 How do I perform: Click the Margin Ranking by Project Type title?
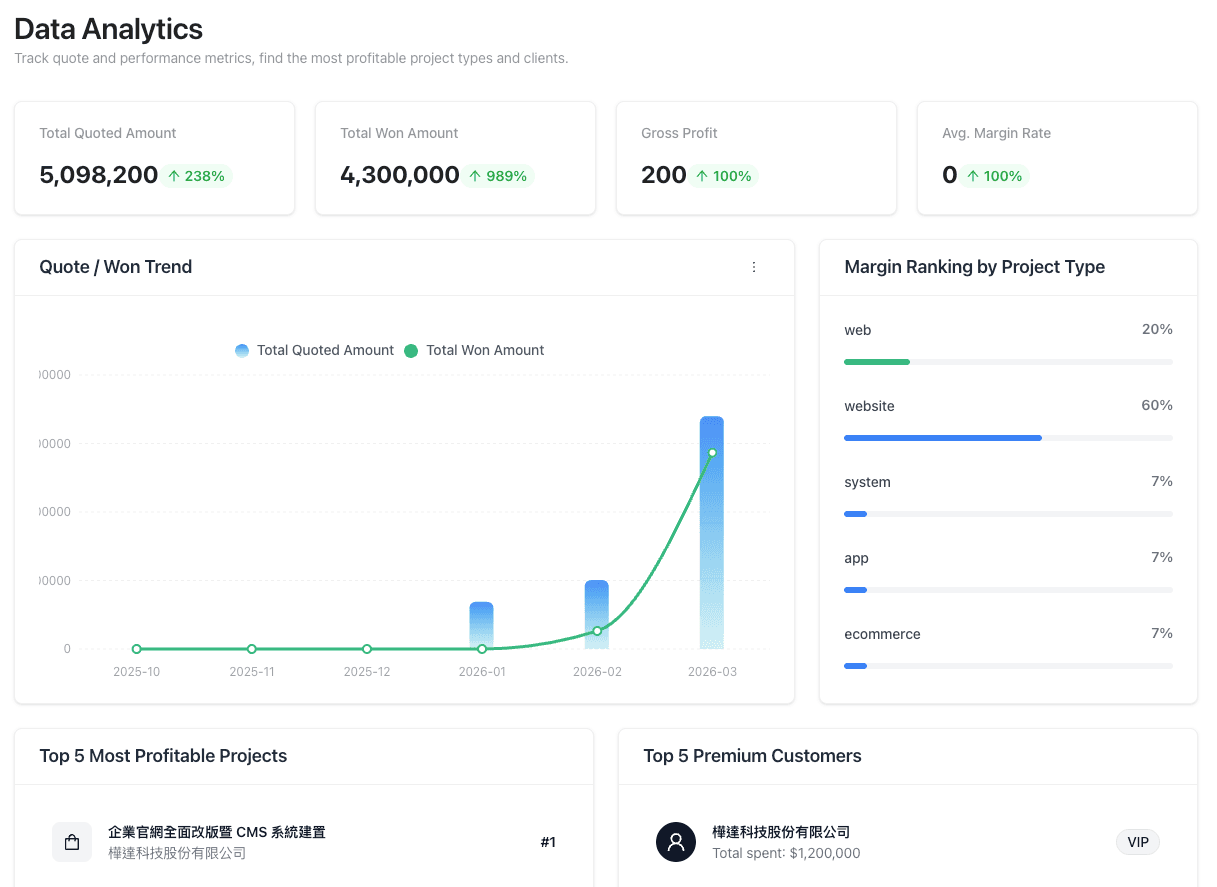tap(975, 267)
